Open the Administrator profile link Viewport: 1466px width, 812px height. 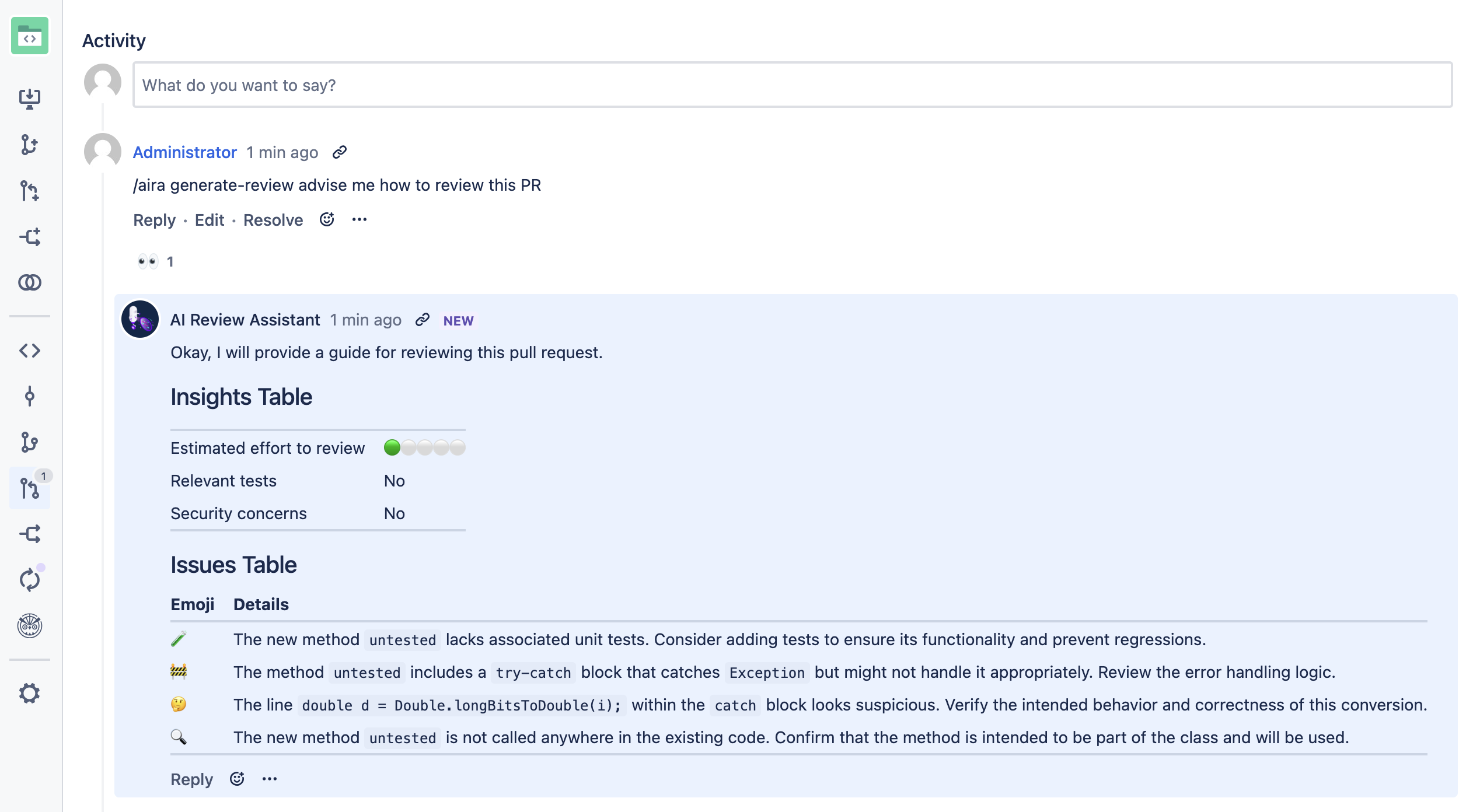click(184, 152)
